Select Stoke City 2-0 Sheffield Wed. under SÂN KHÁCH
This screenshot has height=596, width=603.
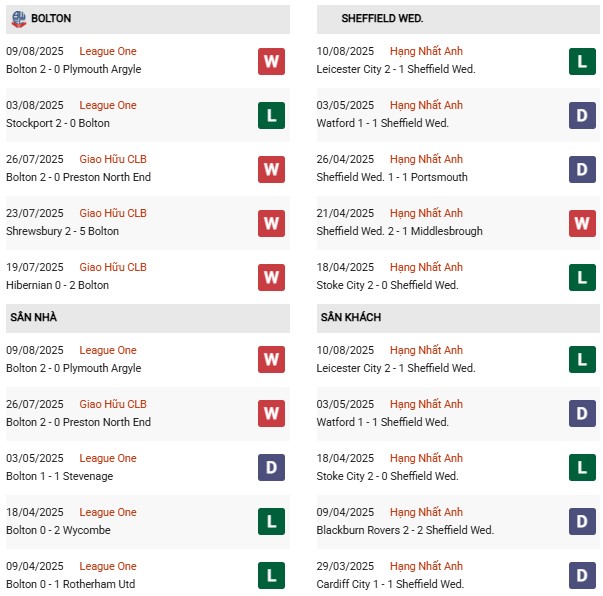coord(387,476)
